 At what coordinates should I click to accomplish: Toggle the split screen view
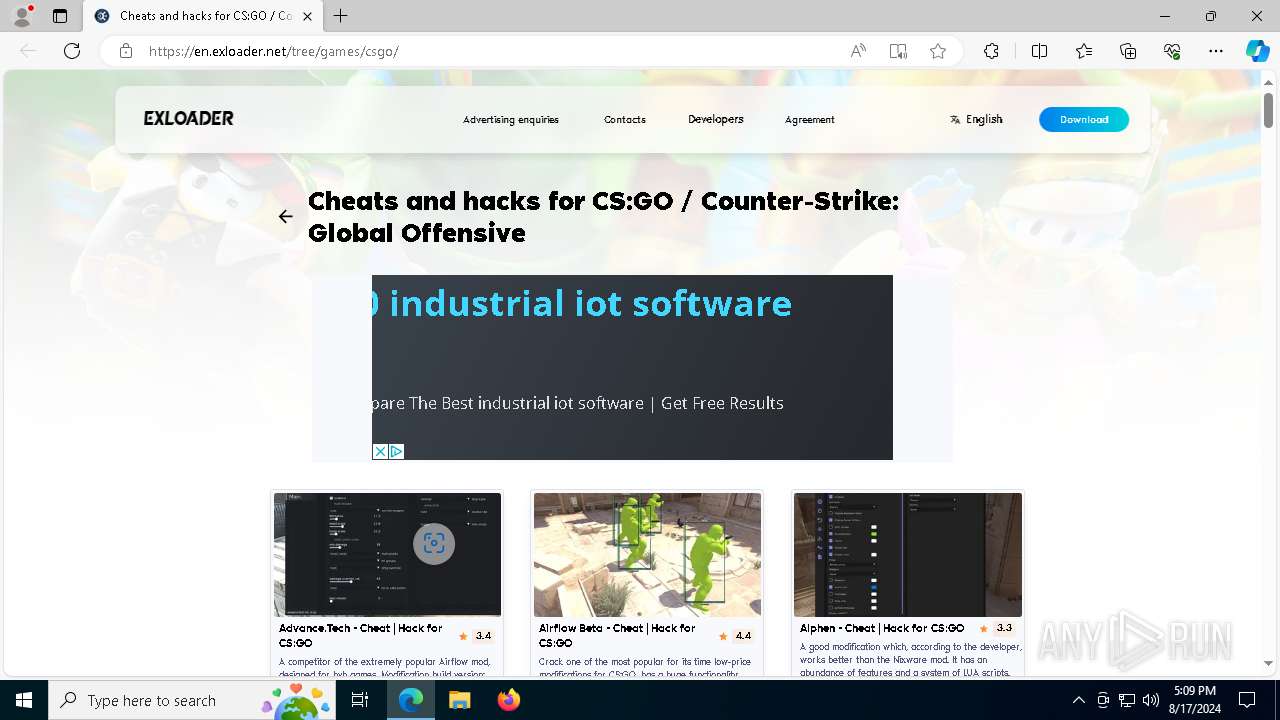(x=1039, y=51)
